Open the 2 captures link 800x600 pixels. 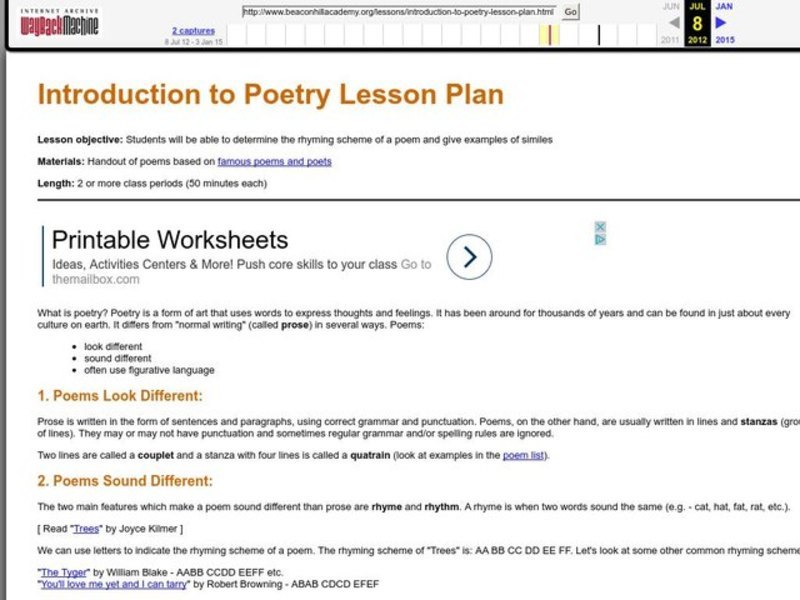tap(193, 31)
